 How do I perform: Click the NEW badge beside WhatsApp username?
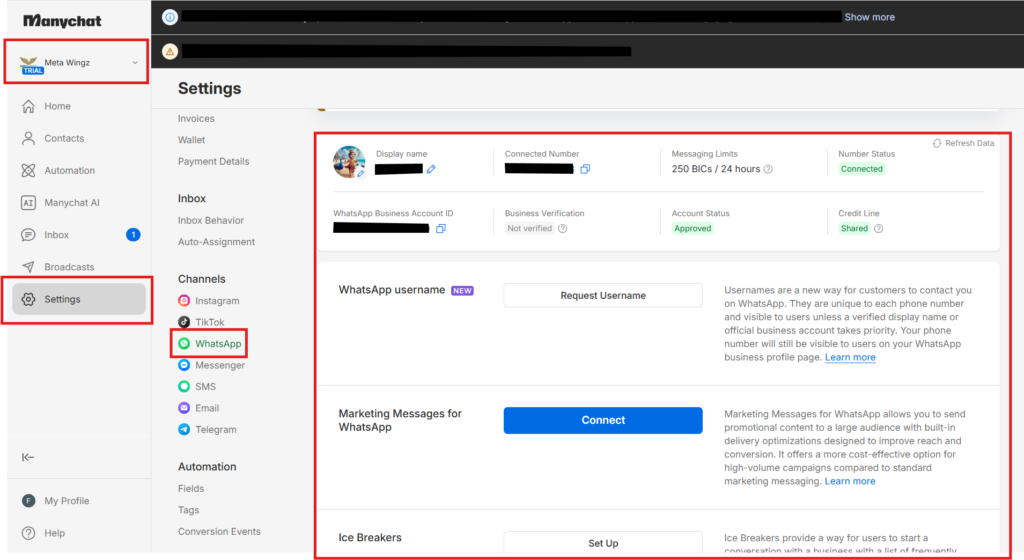462,290
